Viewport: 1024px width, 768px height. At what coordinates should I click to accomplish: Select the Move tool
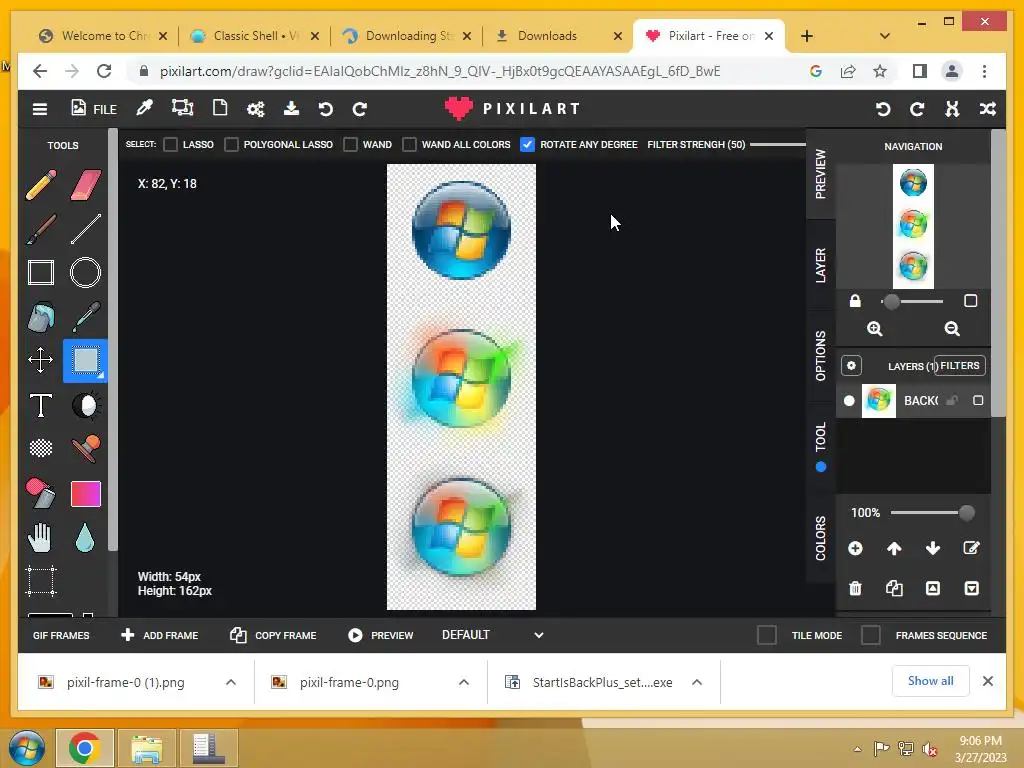(x=40, y=360)
